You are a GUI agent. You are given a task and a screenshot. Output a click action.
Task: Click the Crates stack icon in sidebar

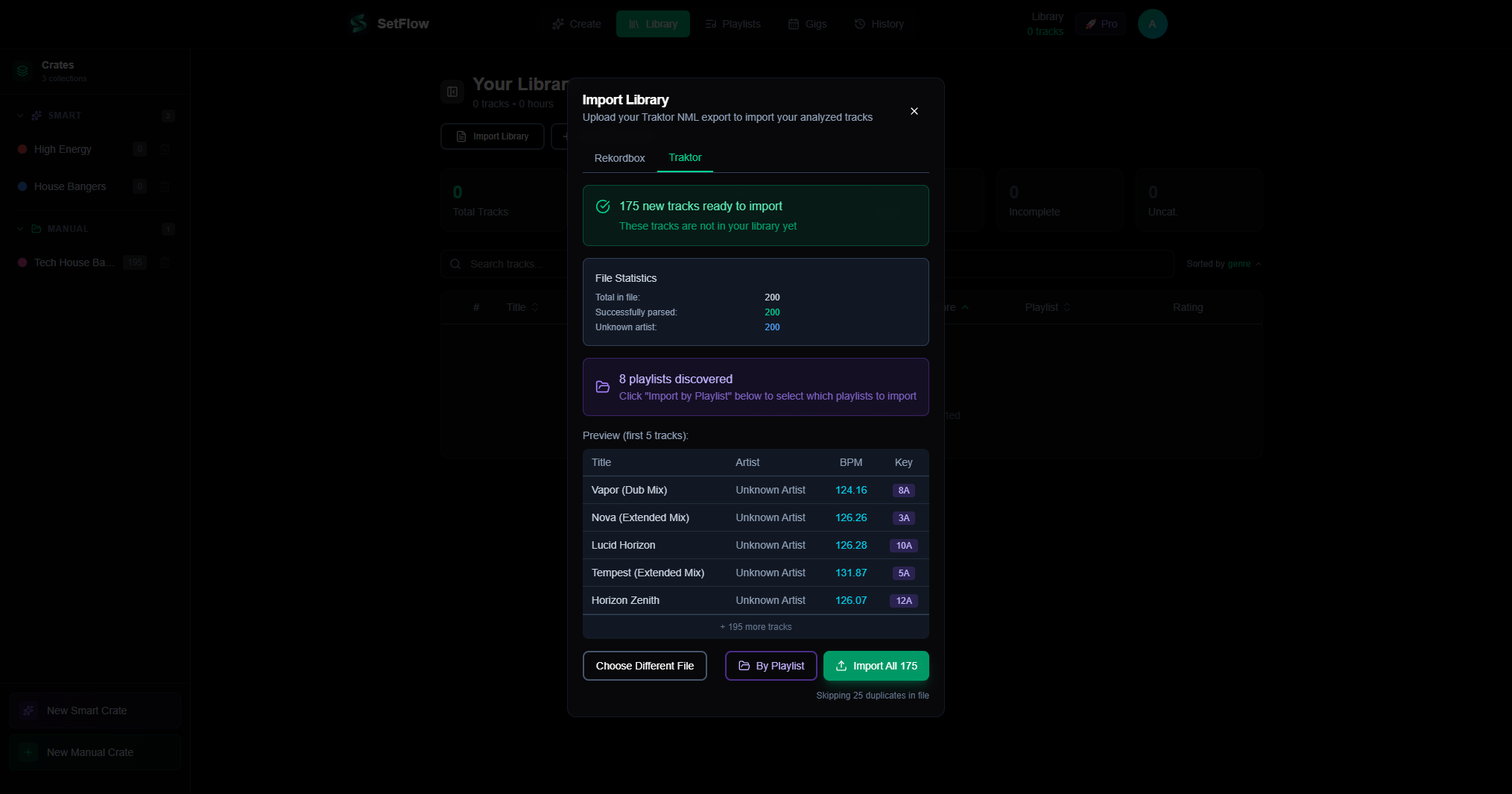[22, 70]
